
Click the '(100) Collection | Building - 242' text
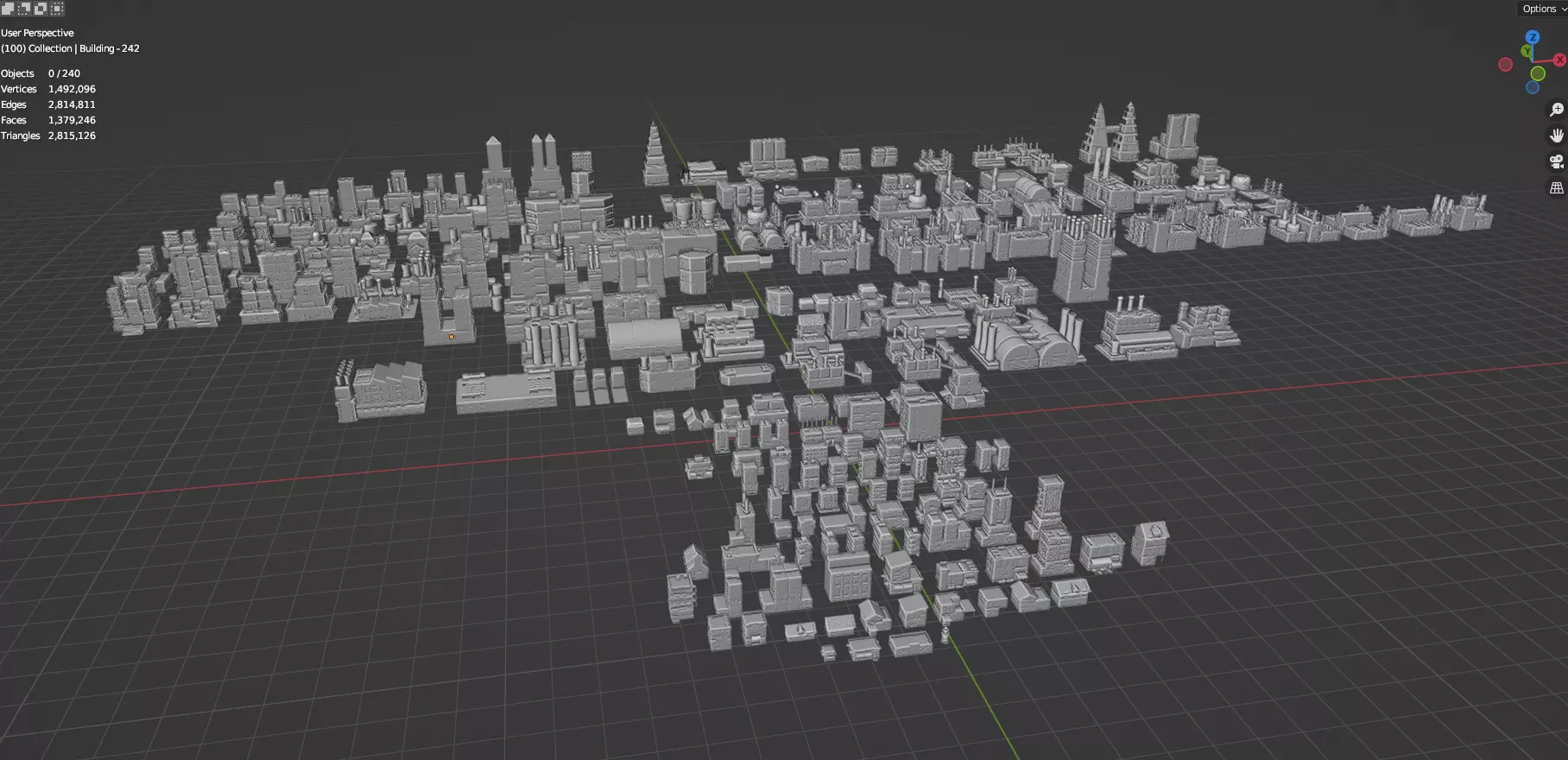70,48
